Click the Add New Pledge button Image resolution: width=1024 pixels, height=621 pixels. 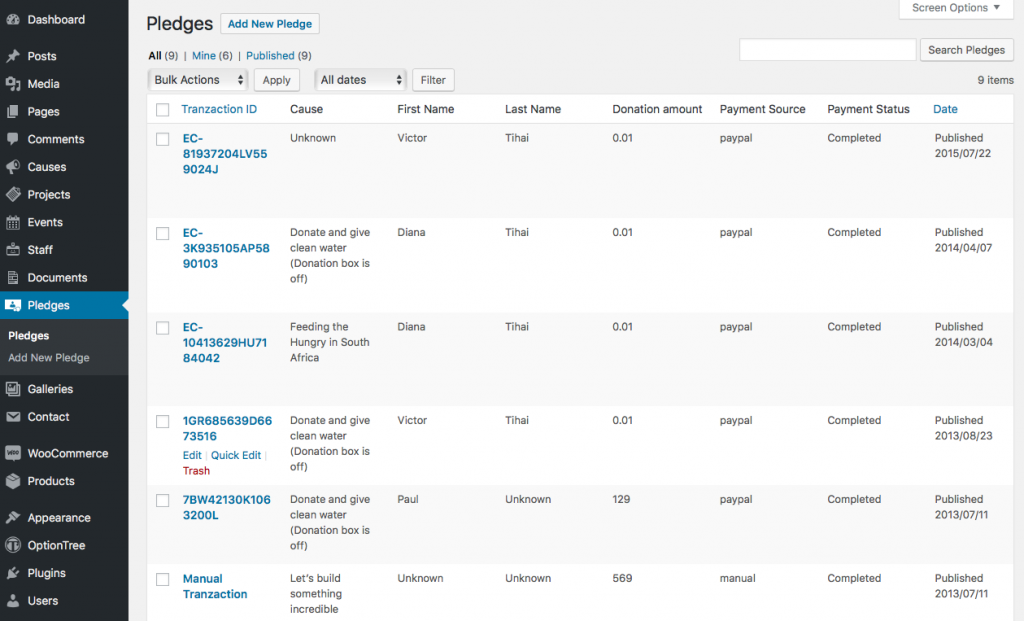[x=270, y=23]
